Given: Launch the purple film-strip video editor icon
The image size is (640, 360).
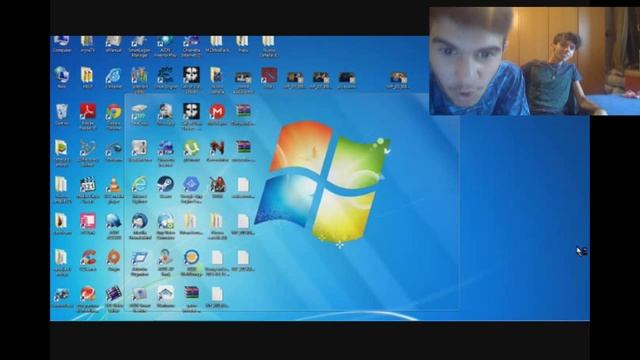Looking at the screenshot, I should 113,298.
